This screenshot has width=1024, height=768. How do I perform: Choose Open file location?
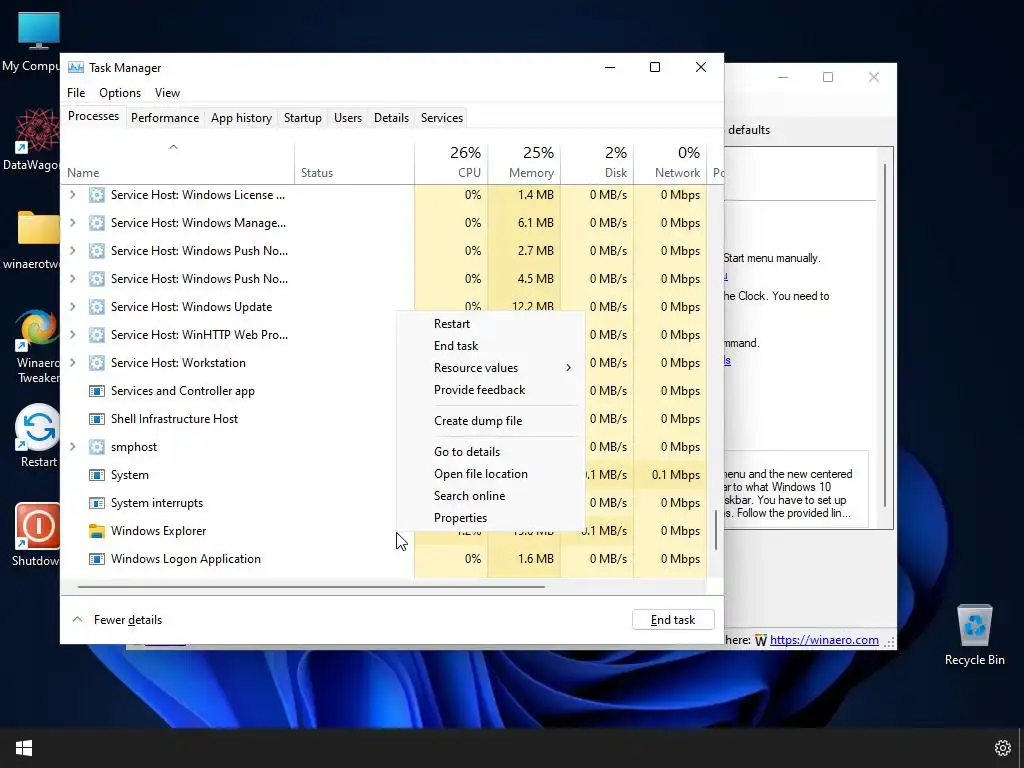(x=490, y=474)
